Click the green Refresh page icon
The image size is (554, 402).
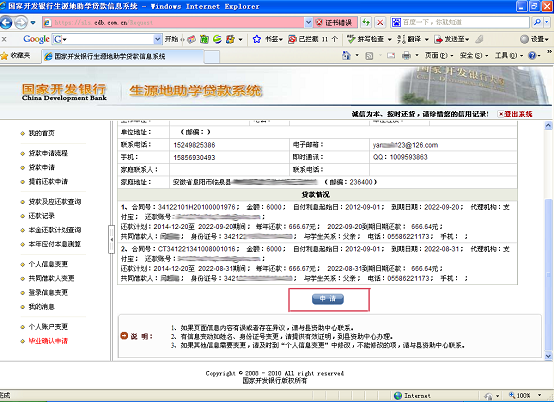[x=366, y=23]
